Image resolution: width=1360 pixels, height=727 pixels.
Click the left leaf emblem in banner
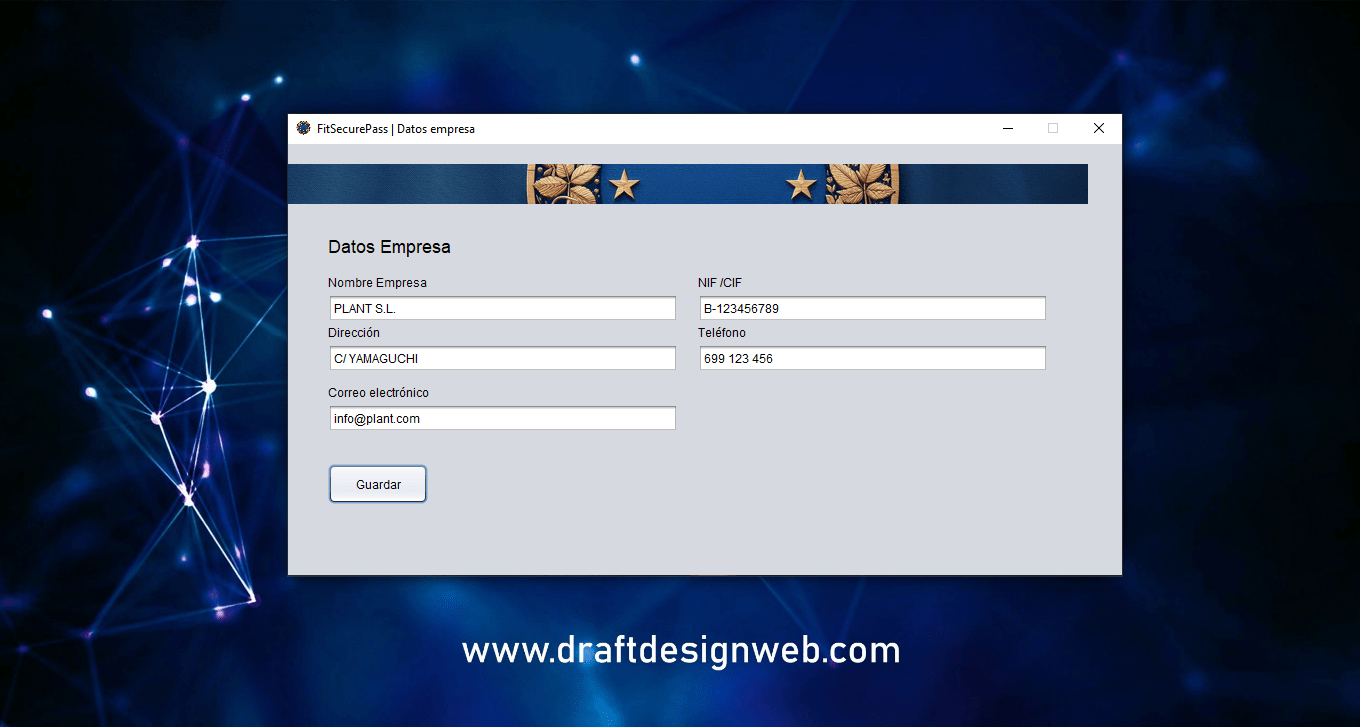tap(565, 184)
